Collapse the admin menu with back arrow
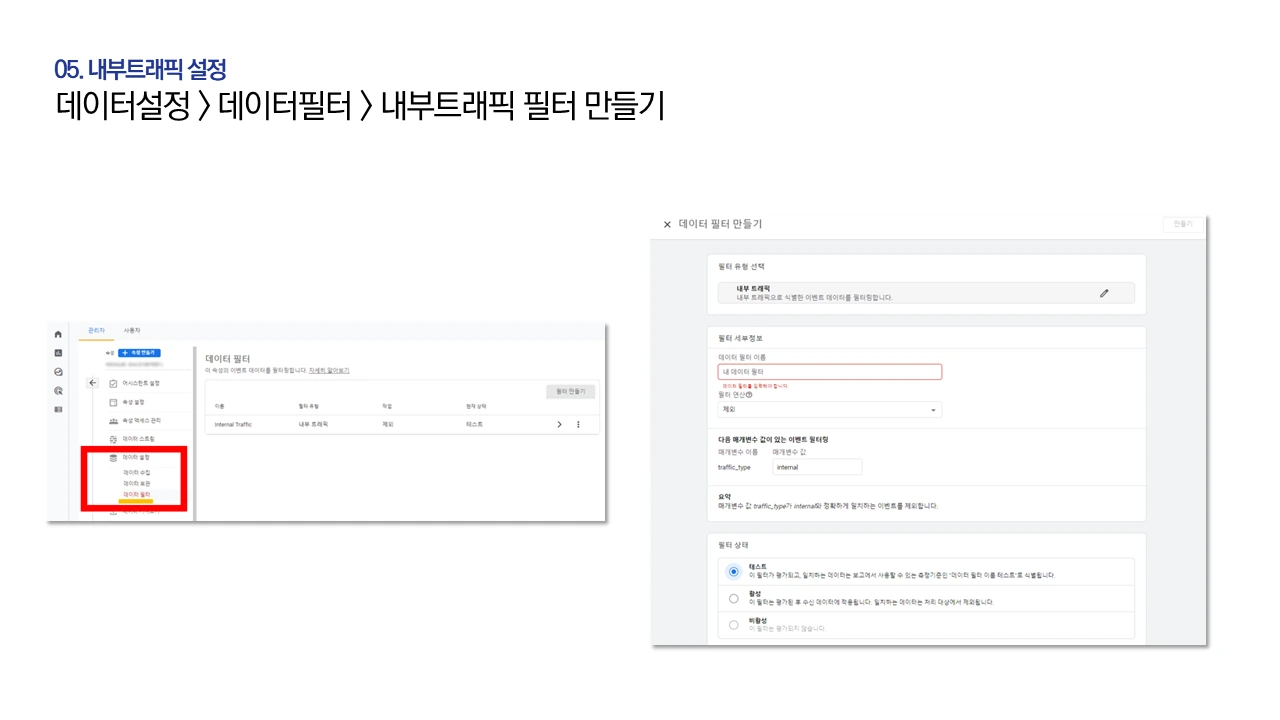The image size is (1280, 720). click(91, 381)
